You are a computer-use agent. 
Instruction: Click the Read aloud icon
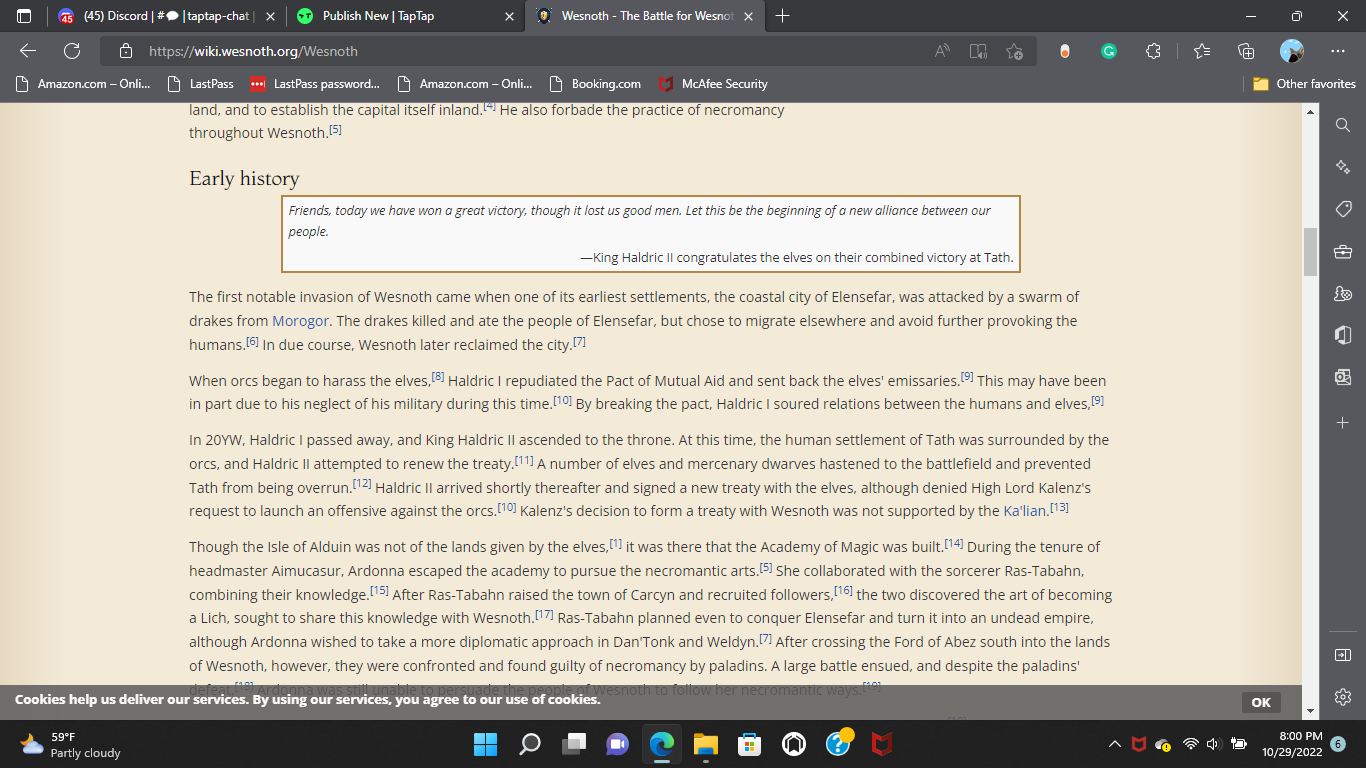[942, 51]
